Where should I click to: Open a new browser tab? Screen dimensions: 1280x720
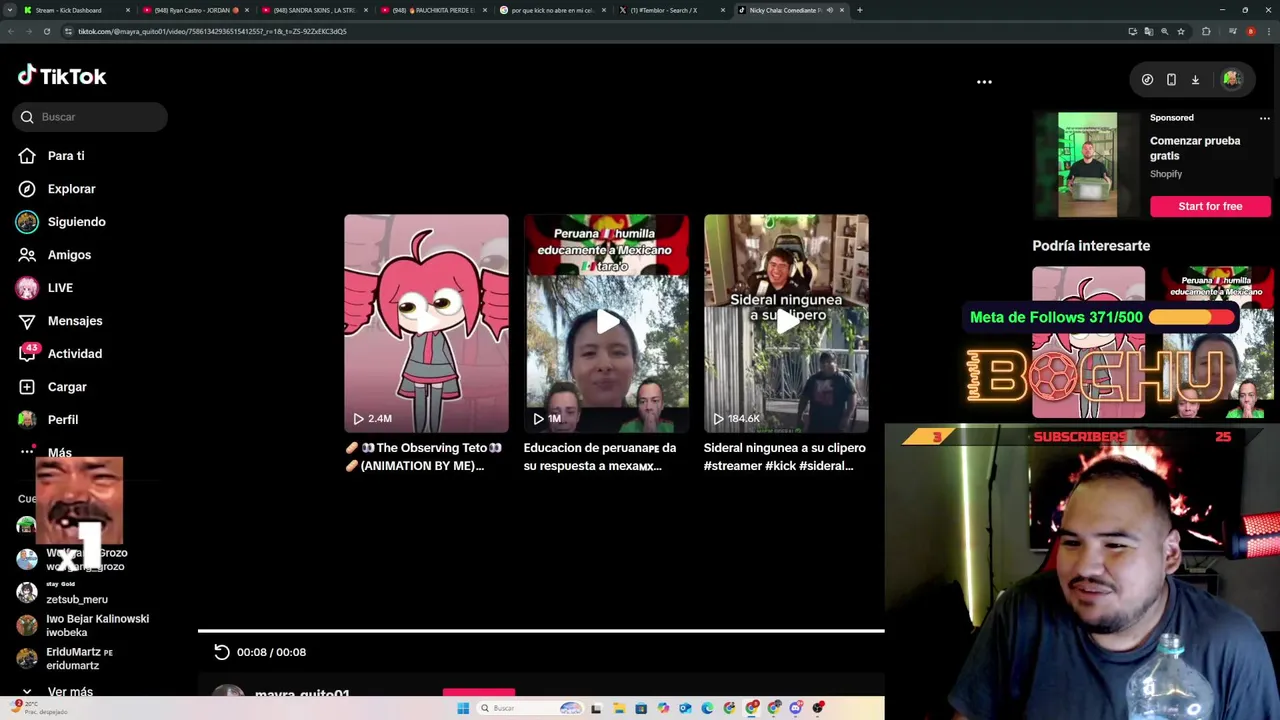(x=860, y=10)
